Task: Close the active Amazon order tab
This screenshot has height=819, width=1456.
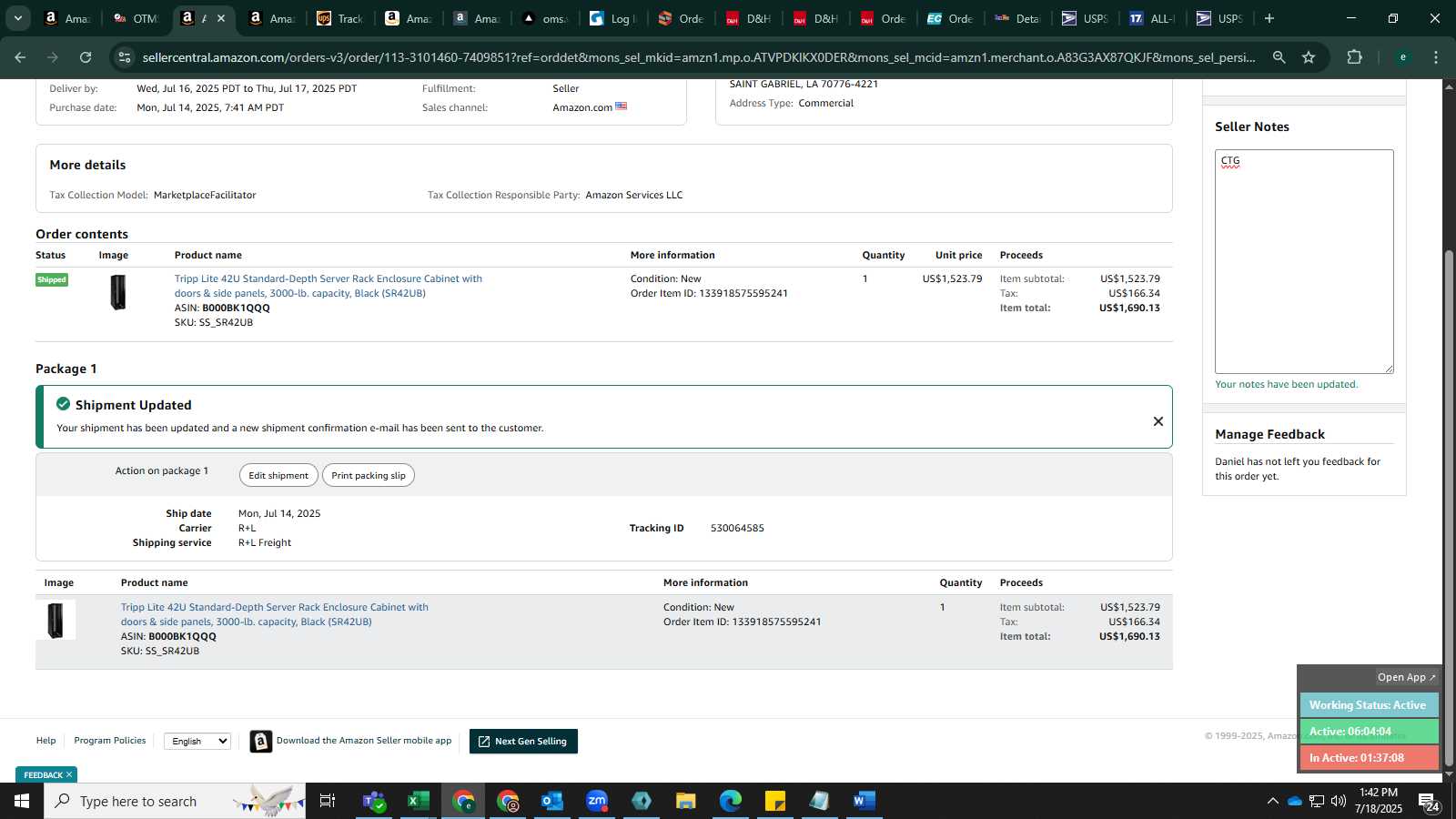Action: click(221, 18)
